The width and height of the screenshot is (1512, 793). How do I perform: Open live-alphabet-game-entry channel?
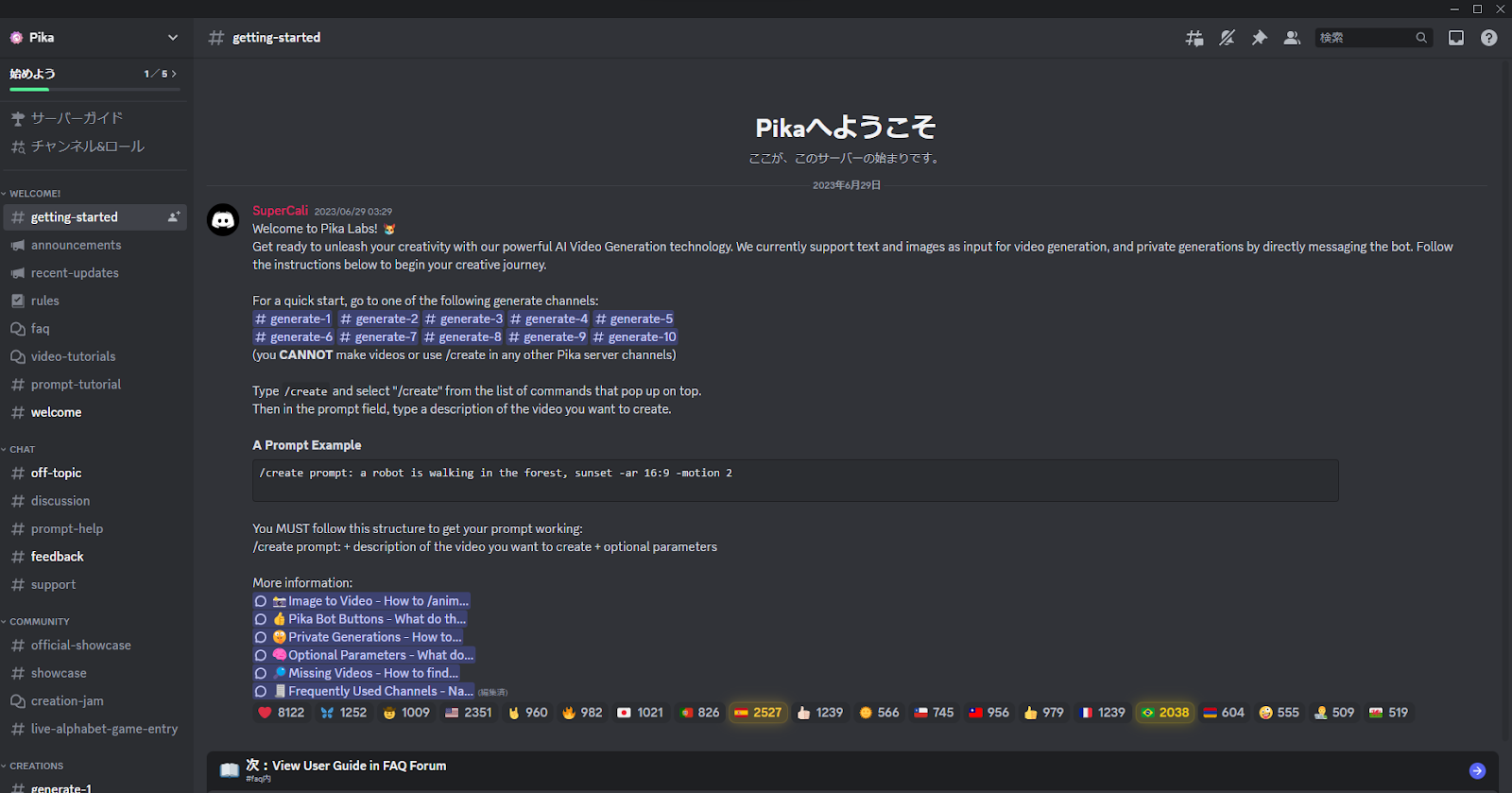coord(94,729)
